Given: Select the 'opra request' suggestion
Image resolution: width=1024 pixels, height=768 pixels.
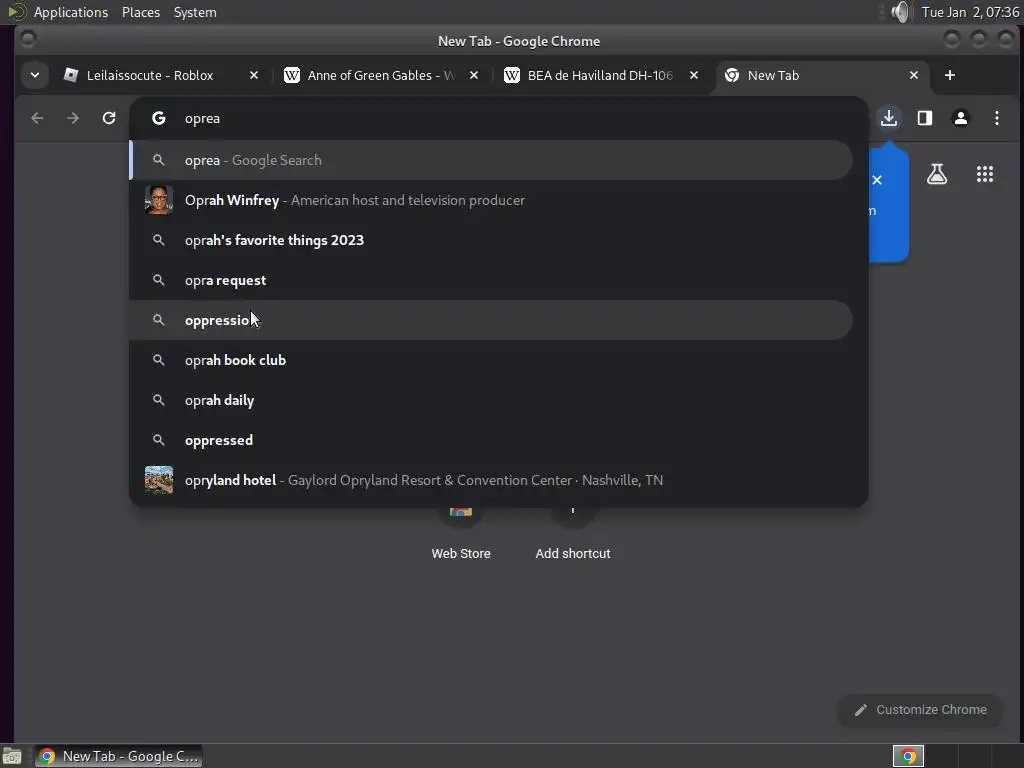Looking at the screenshot, I should [491, 280].
